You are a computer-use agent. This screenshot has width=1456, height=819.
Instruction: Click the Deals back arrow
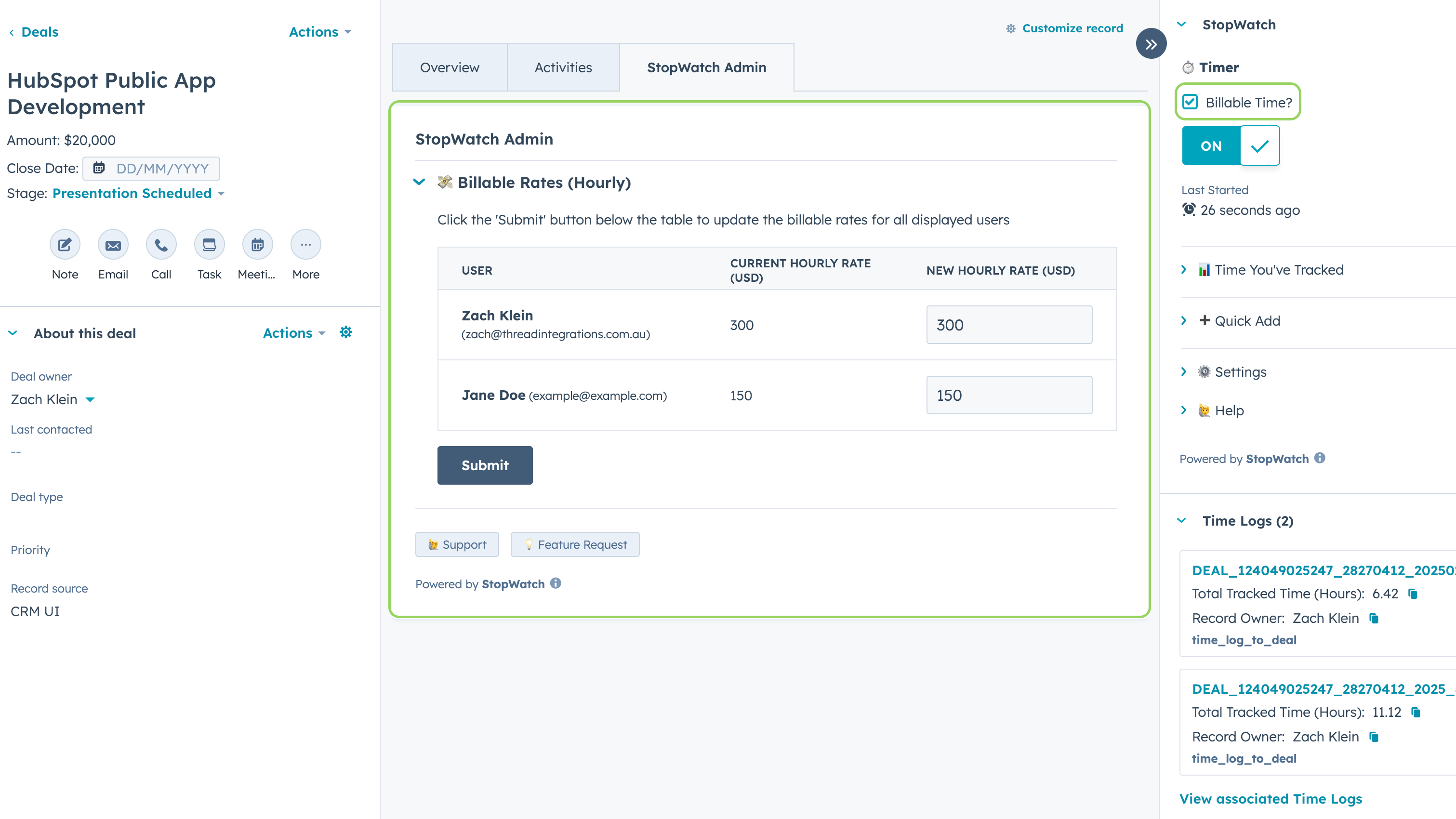click(11, 32)
